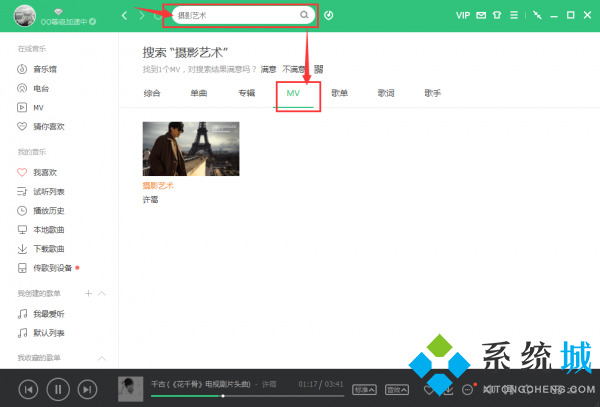Open the 标准 quality dropdown
The image size is (600, 407).
coord(364,390)
